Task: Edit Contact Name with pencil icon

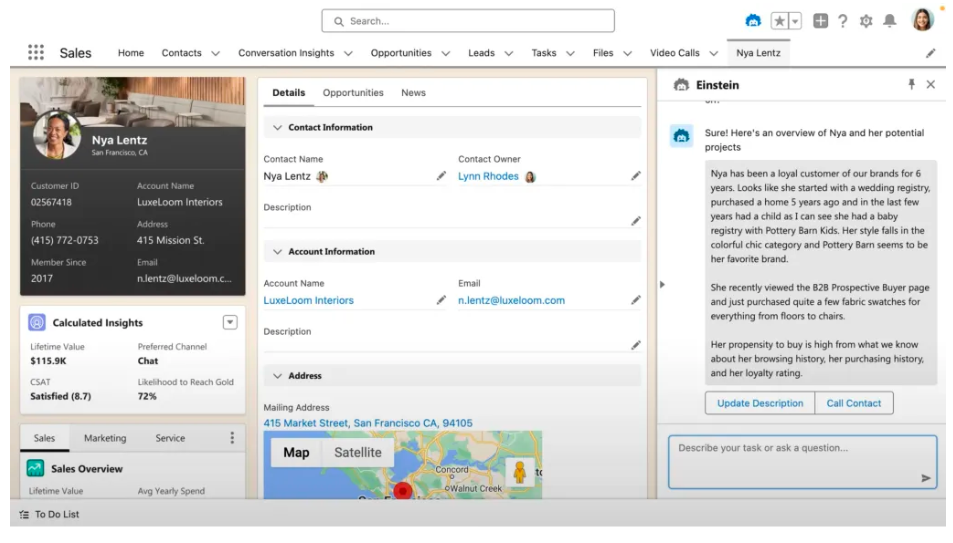Action: 441,176
